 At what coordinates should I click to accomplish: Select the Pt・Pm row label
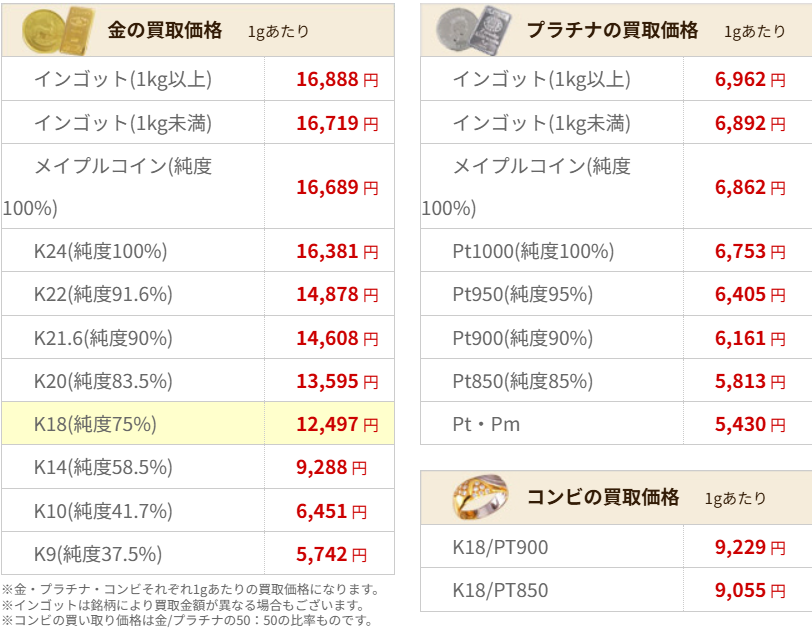(486, 424)
